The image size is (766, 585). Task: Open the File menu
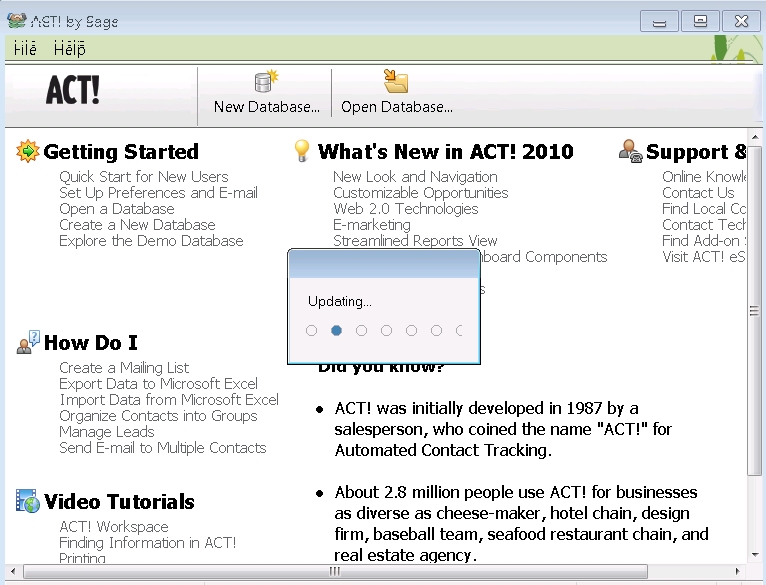point(25,49)
